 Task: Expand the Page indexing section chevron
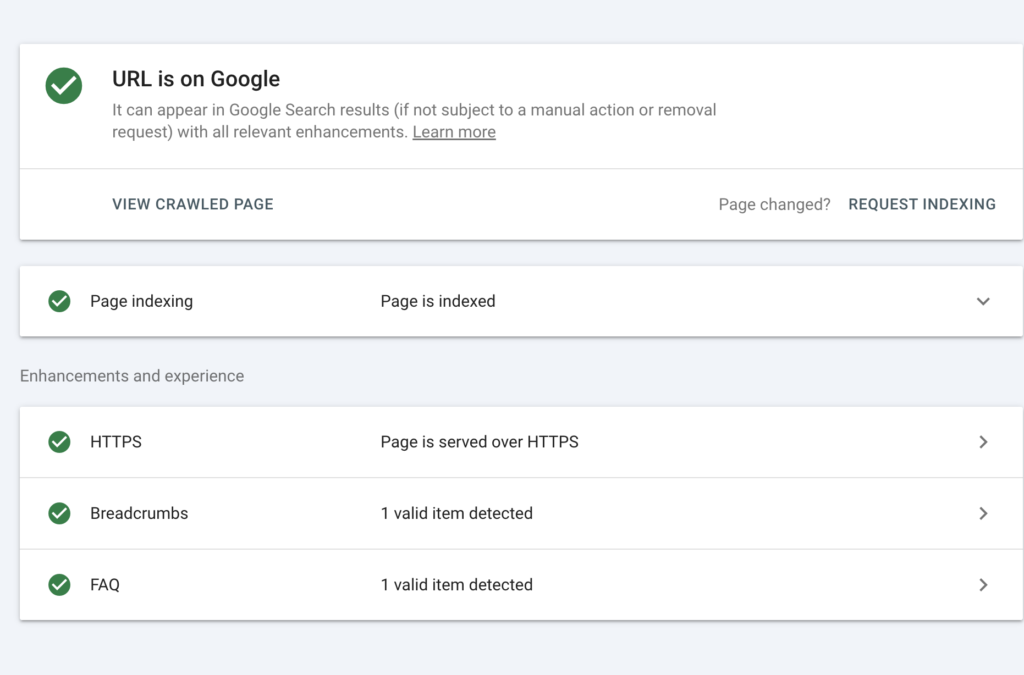tap(983, 301)
